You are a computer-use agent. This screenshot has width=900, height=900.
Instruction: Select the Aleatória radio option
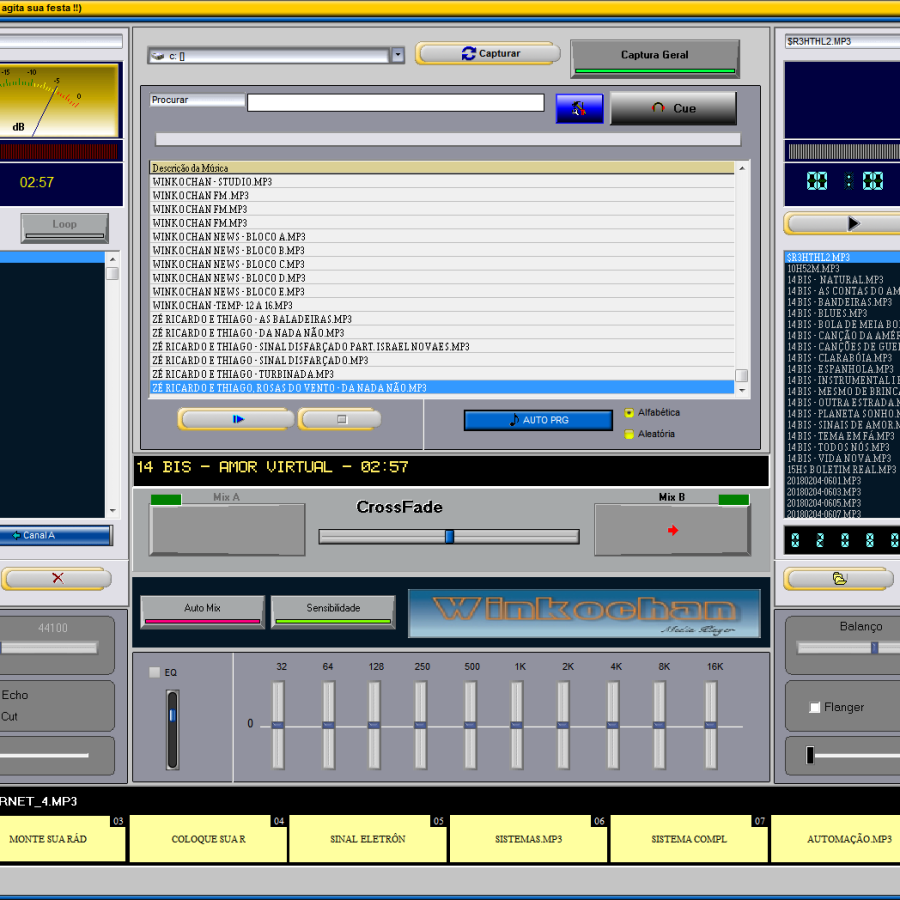click(629, 434)
